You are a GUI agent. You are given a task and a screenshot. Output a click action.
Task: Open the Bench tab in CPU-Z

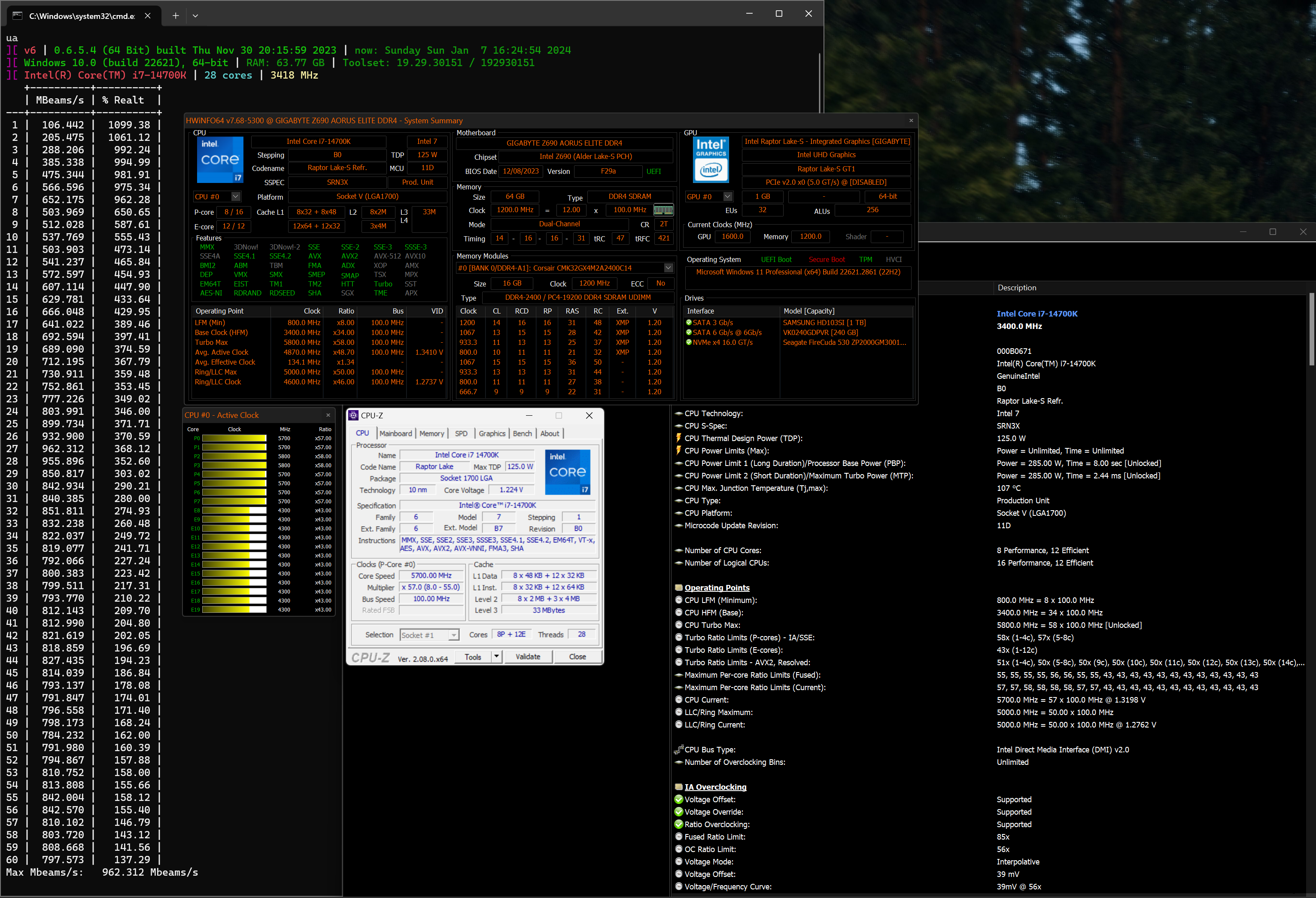[522, 433]
